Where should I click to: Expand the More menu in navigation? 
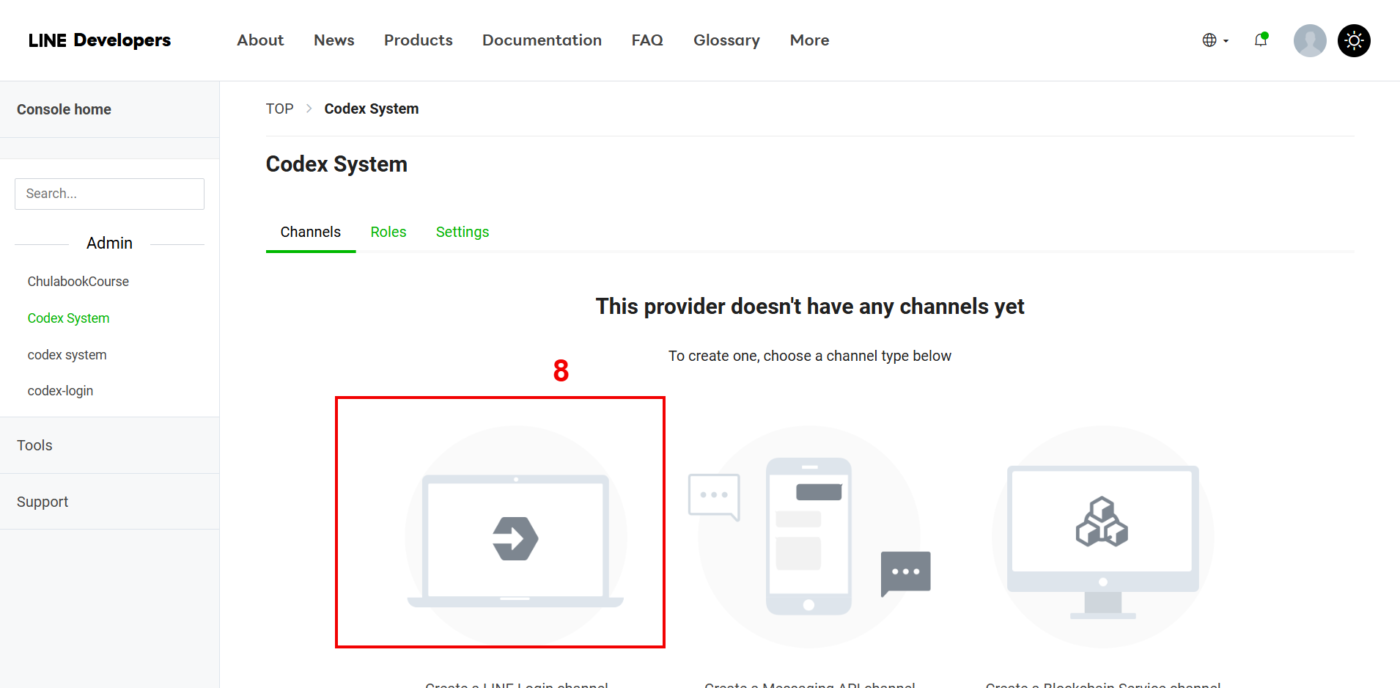809,40
